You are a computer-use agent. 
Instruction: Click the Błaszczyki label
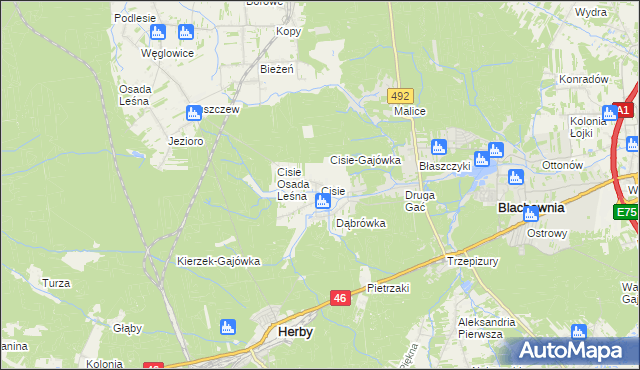click(445, 166)
